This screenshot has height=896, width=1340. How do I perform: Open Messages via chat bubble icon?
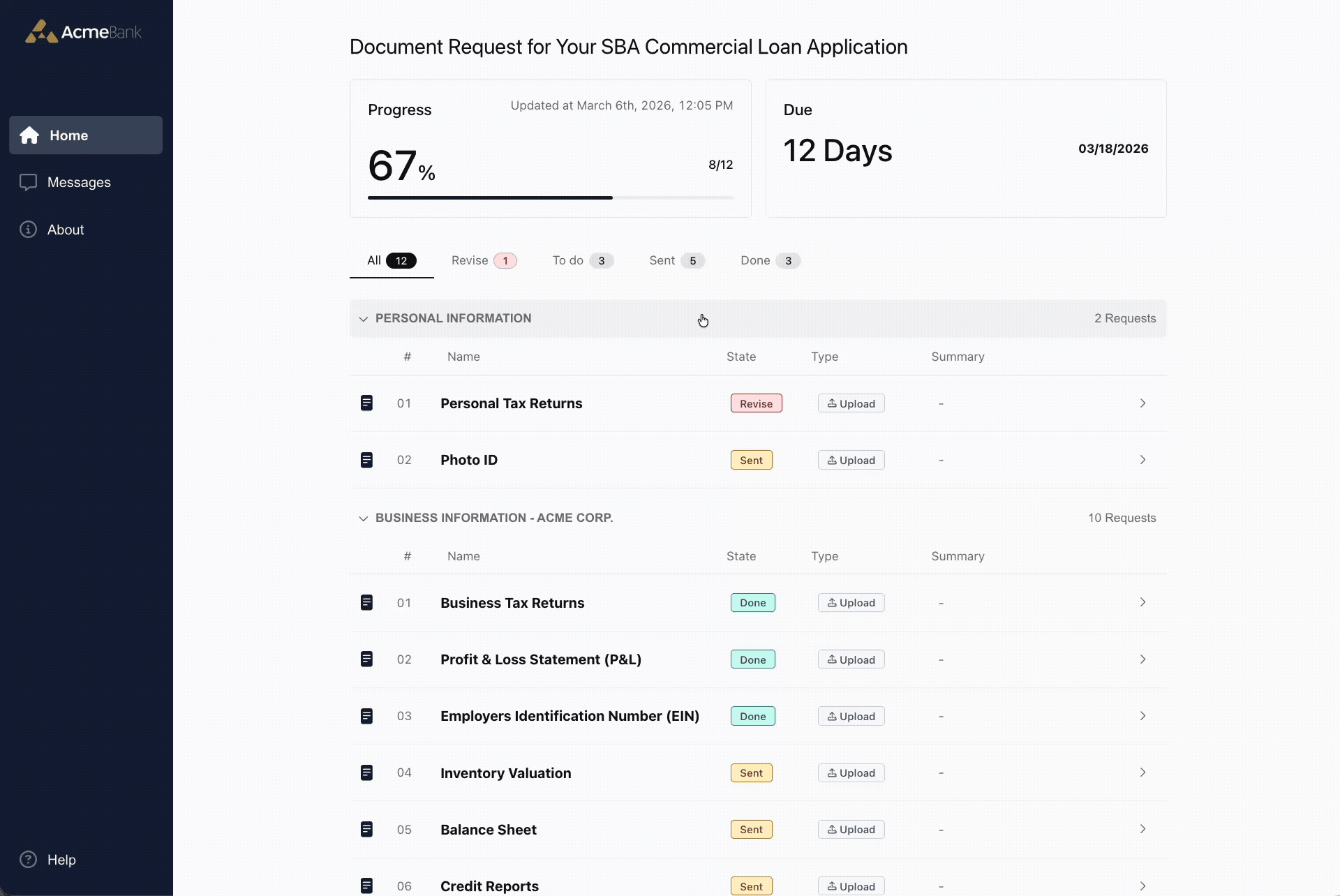[x=28, y=182]
